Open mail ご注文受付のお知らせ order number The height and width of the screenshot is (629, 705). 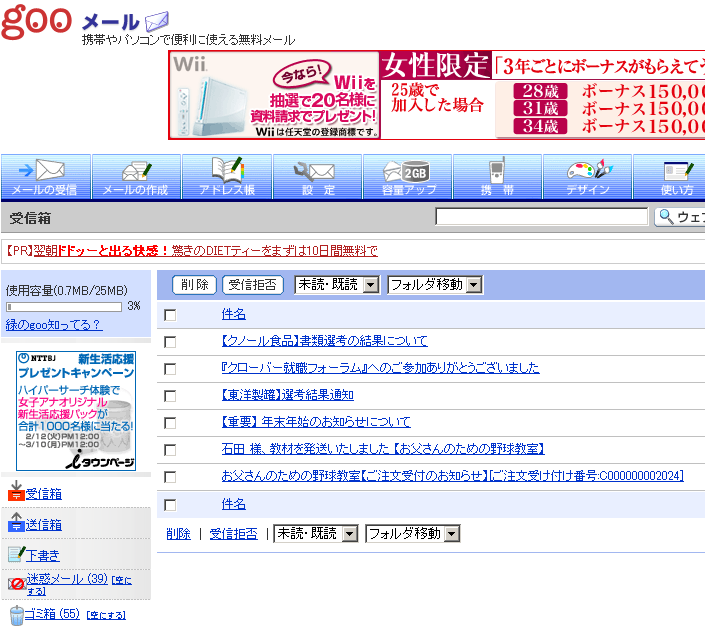pos(453,476)
